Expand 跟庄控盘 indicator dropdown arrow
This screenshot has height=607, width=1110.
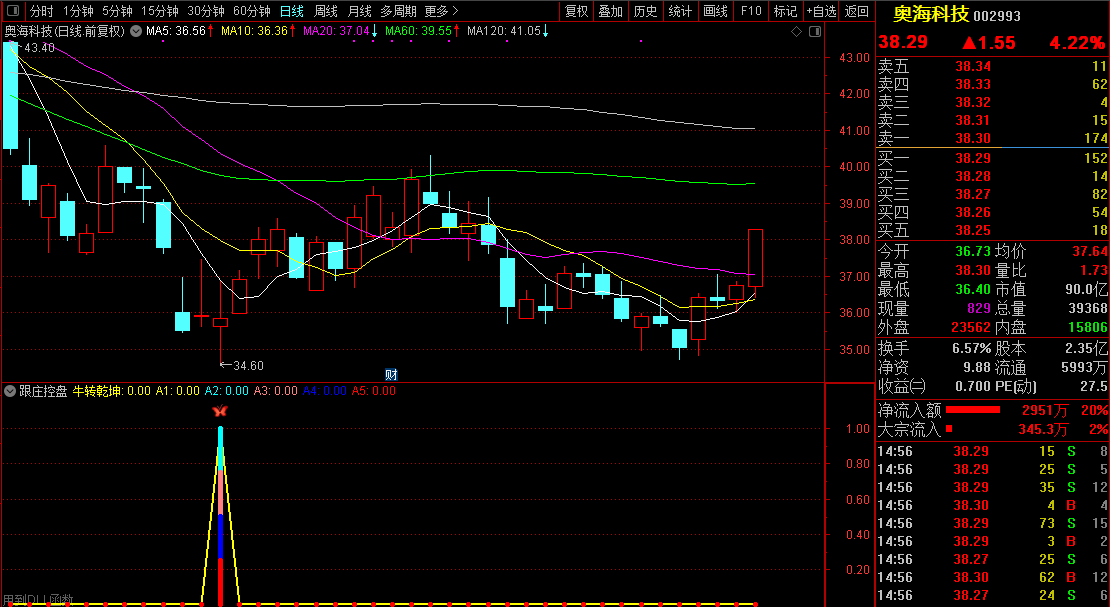click(x=10, y=391)
